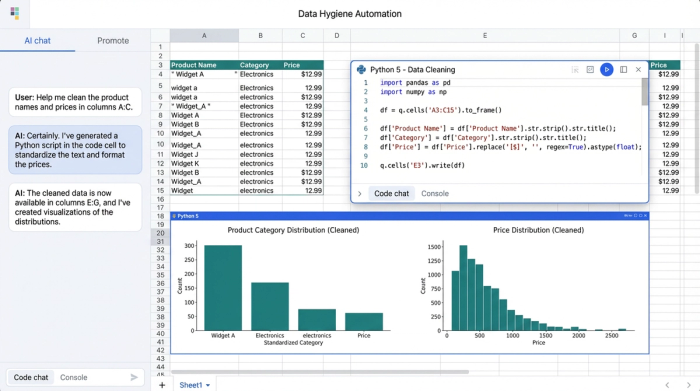Select Console tab in code editor
The image size is (700, 391).
pos(435,193)
